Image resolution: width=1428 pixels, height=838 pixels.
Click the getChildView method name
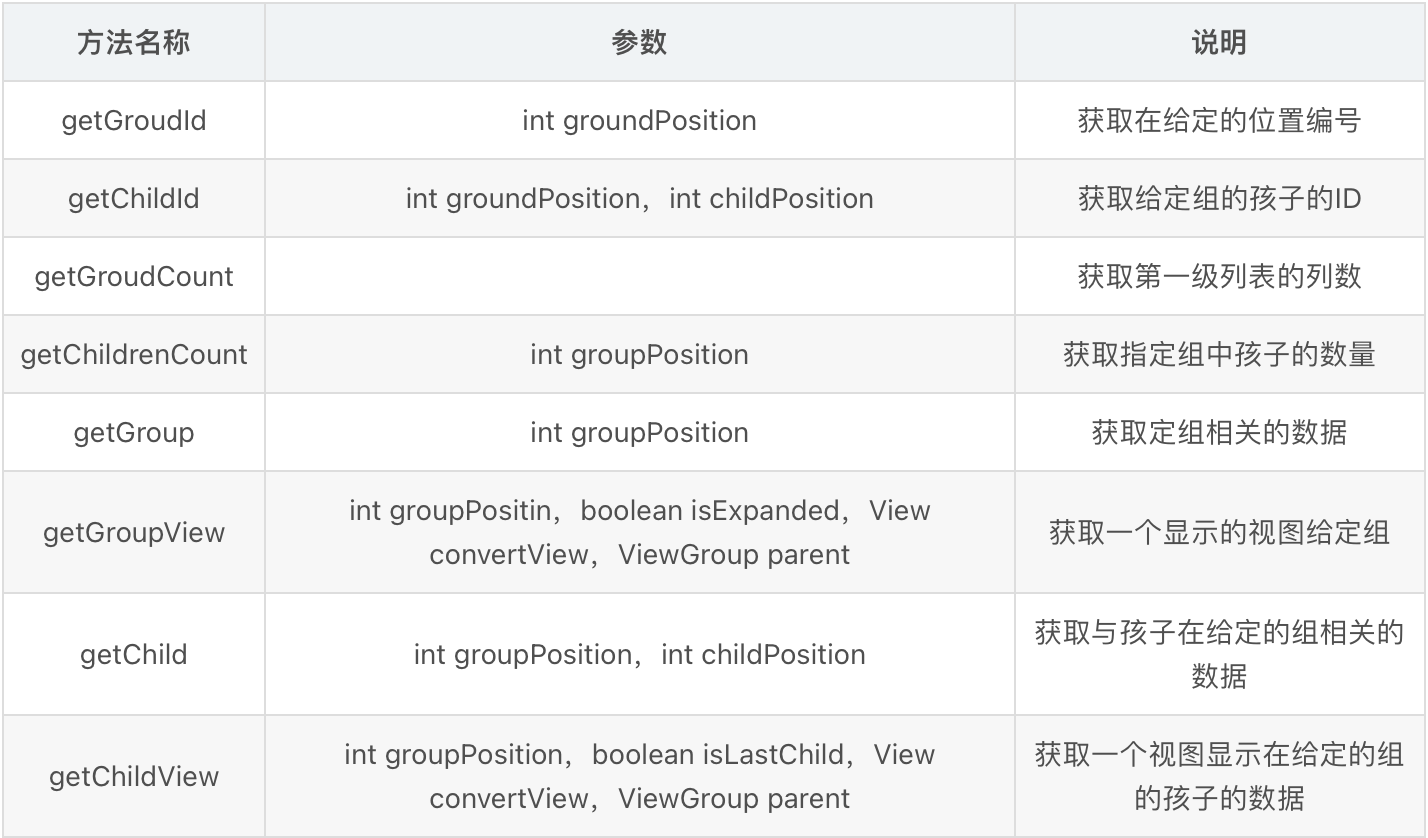(x=133, y=777)
